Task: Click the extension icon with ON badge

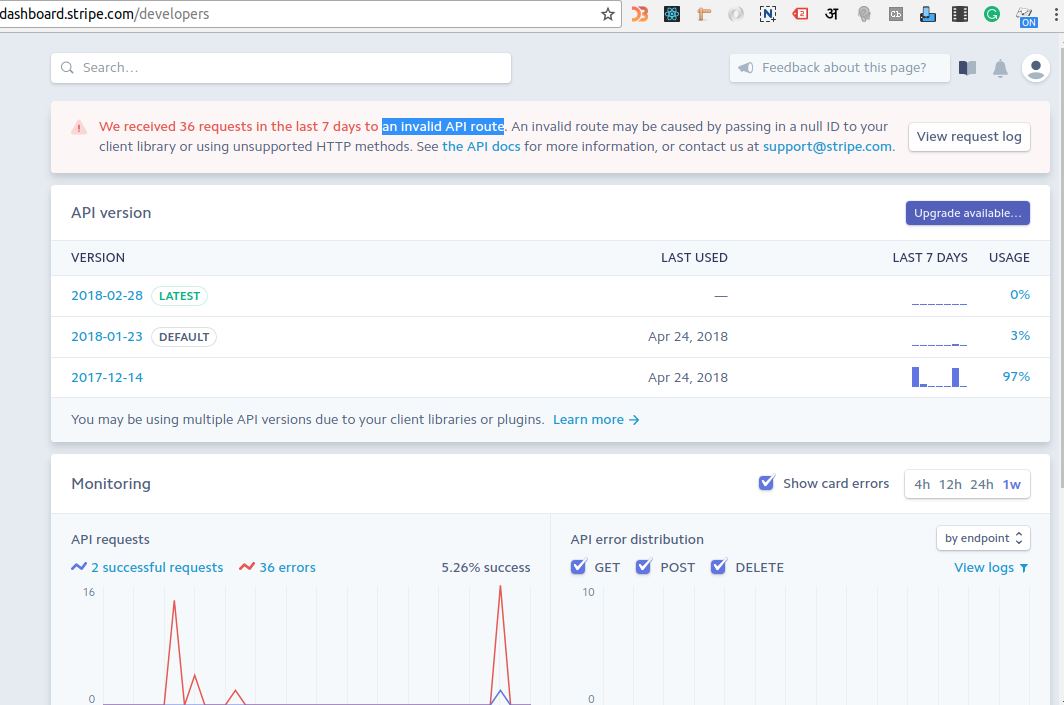Action: [1026, 16]
